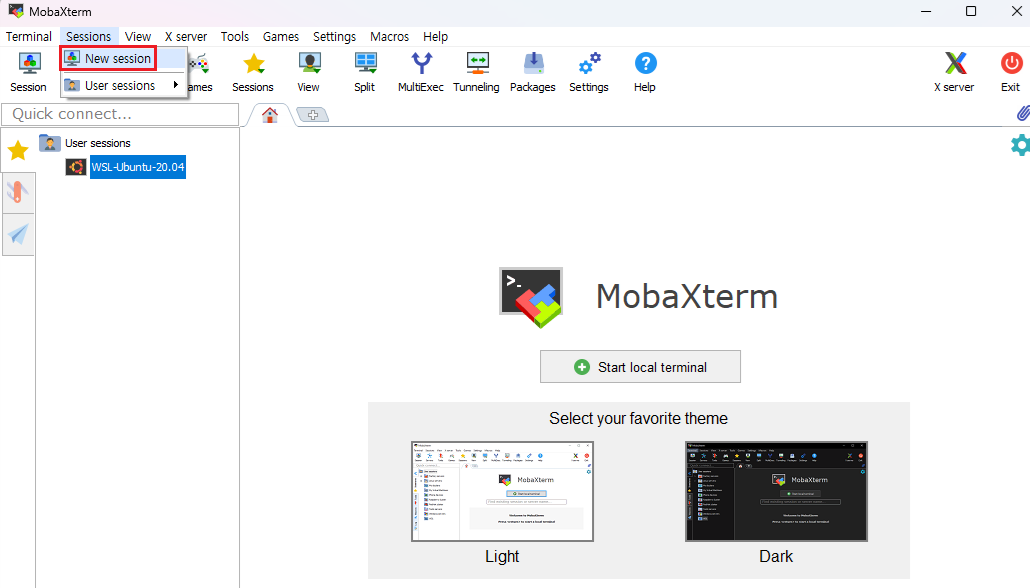
Task: Click the paperclip icon at right edge
Action: click(x=1022, y=113)
